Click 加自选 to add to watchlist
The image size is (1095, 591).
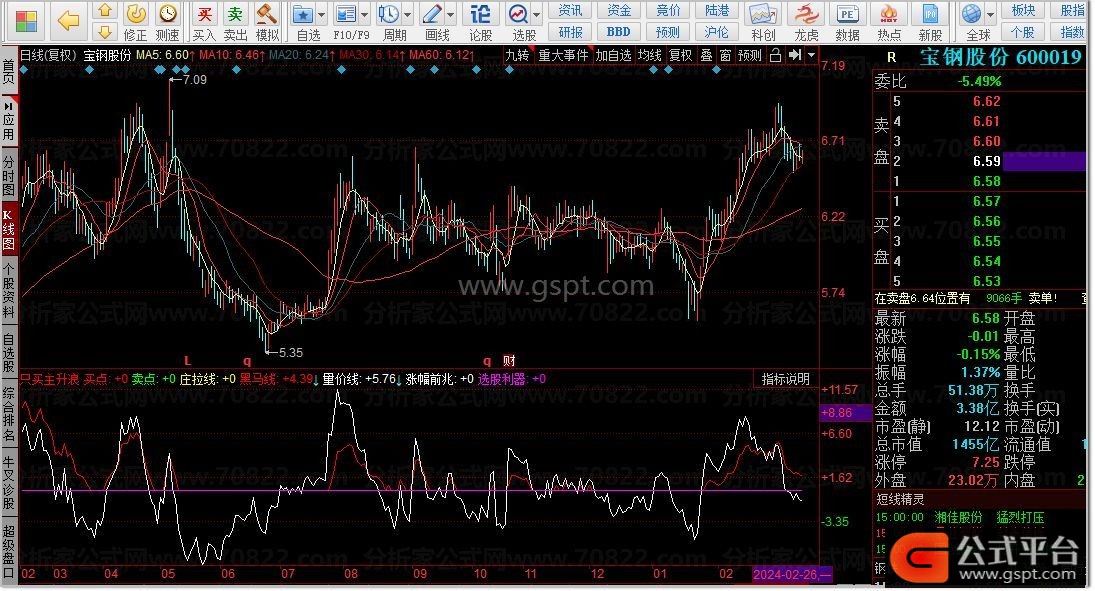[x=613, y=55]
